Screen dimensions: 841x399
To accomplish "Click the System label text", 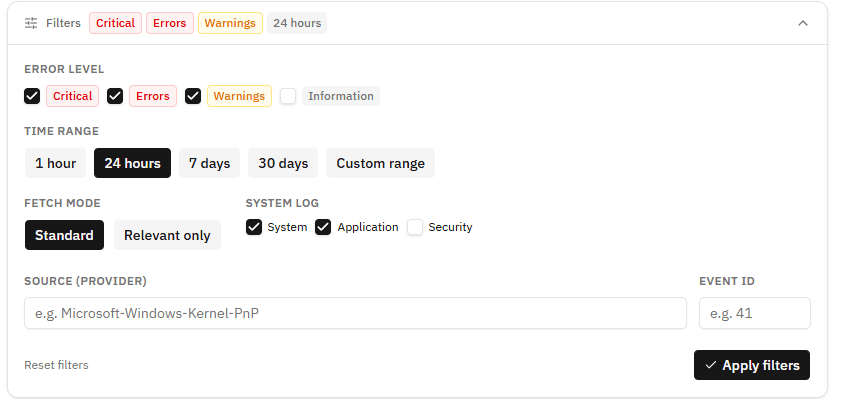I will 287,227.
